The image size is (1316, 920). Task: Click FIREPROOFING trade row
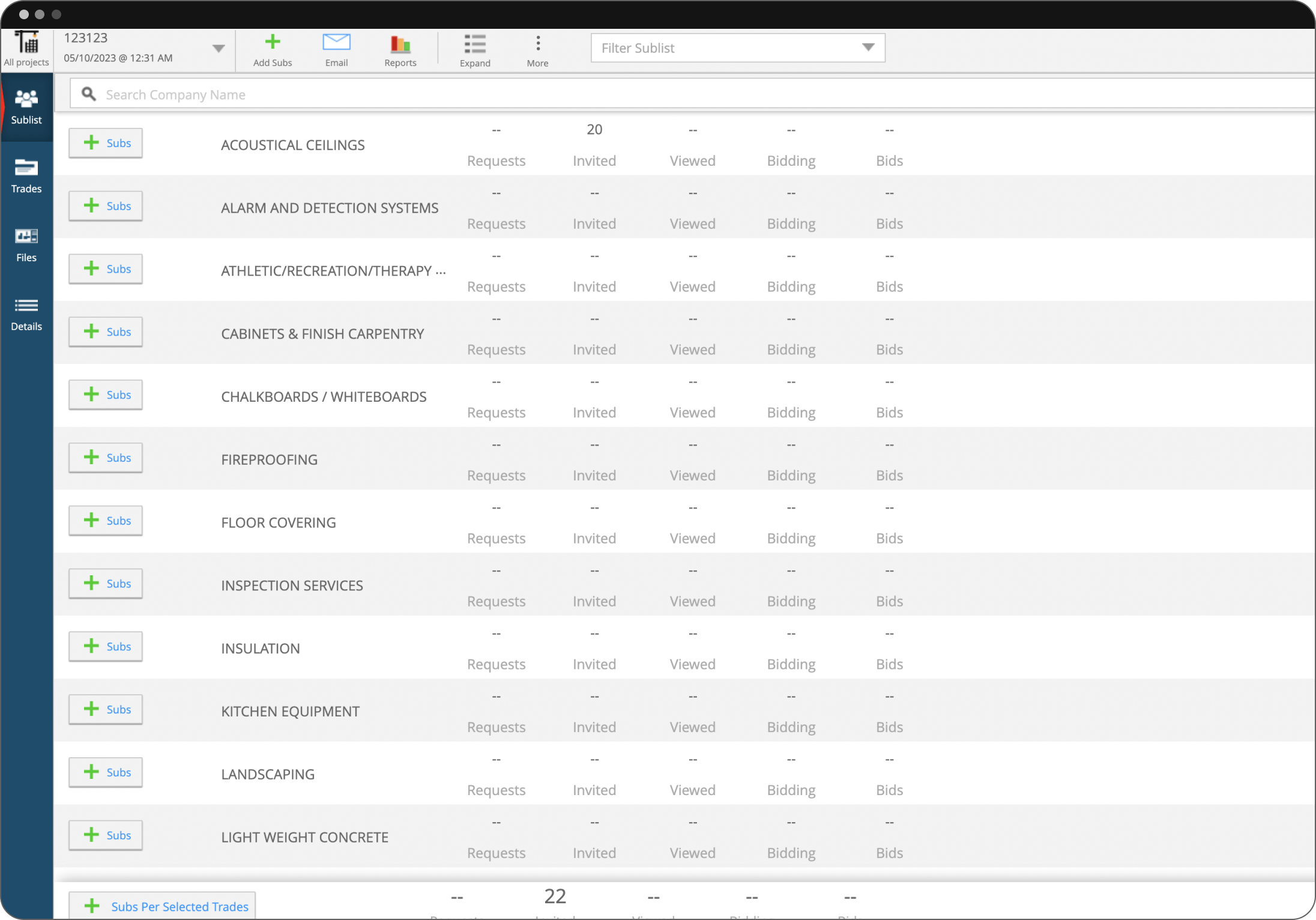[270, 459]
